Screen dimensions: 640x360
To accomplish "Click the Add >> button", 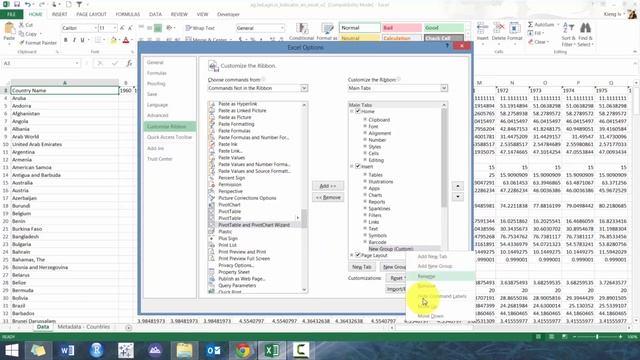I will (328, 186).
